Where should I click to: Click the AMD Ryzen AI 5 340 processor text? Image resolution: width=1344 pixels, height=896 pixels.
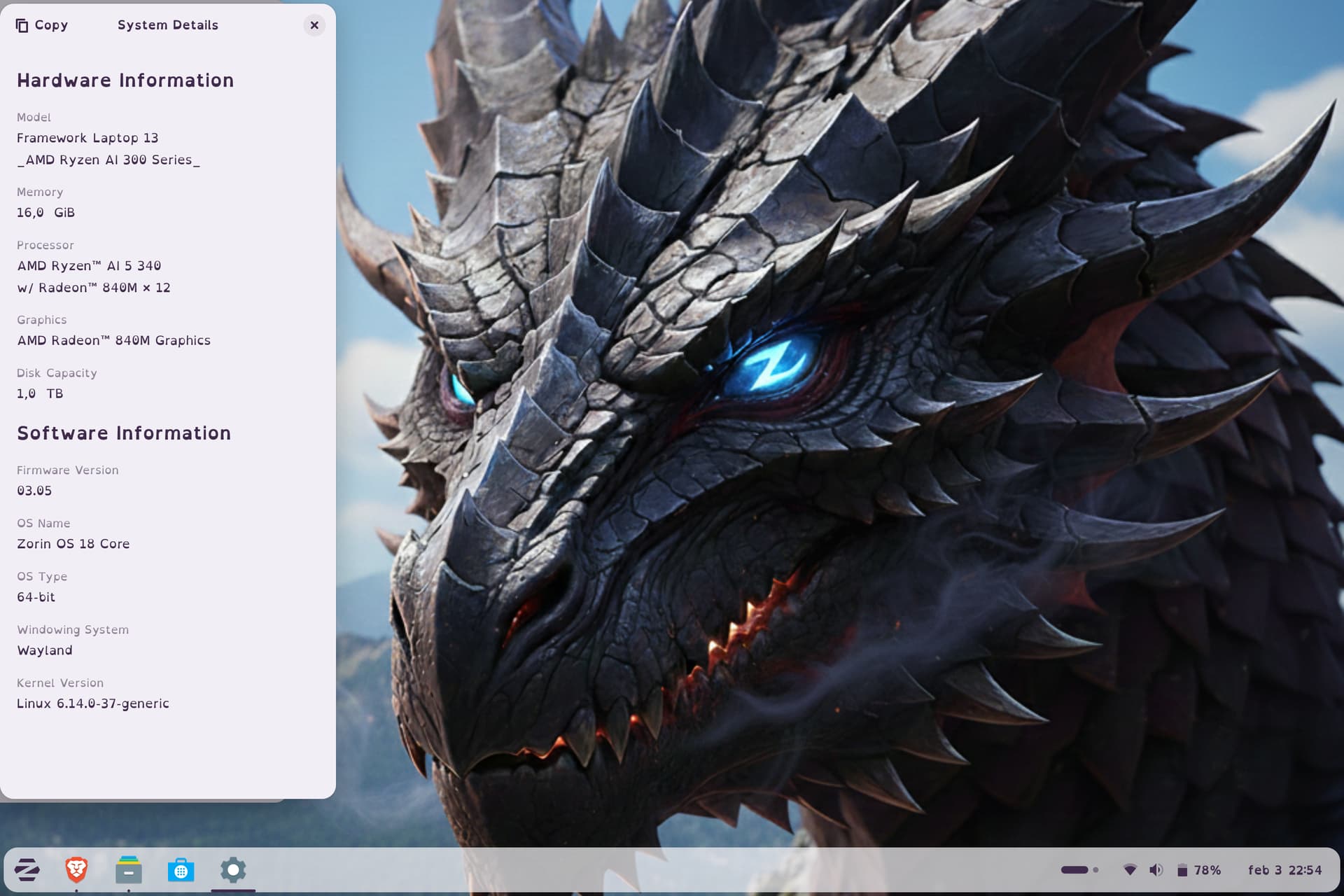(89, 266)
